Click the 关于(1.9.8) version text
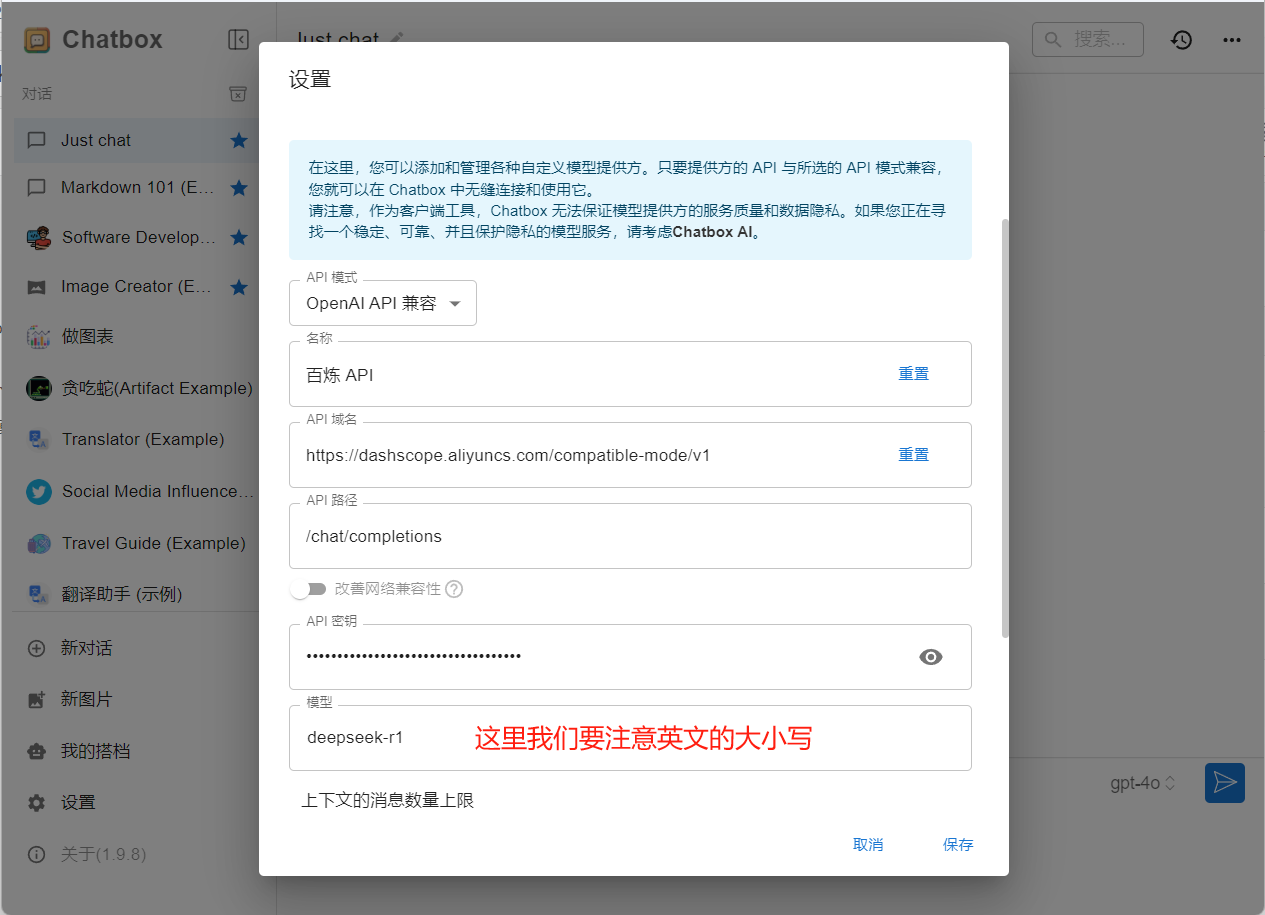Screen dimensions: 1265x915 104,855
